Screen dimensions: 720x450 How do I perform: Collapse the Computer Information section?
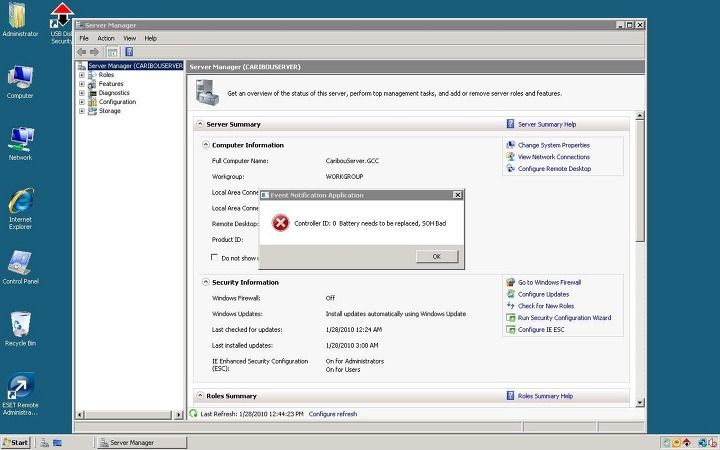[x=206, y=145]
